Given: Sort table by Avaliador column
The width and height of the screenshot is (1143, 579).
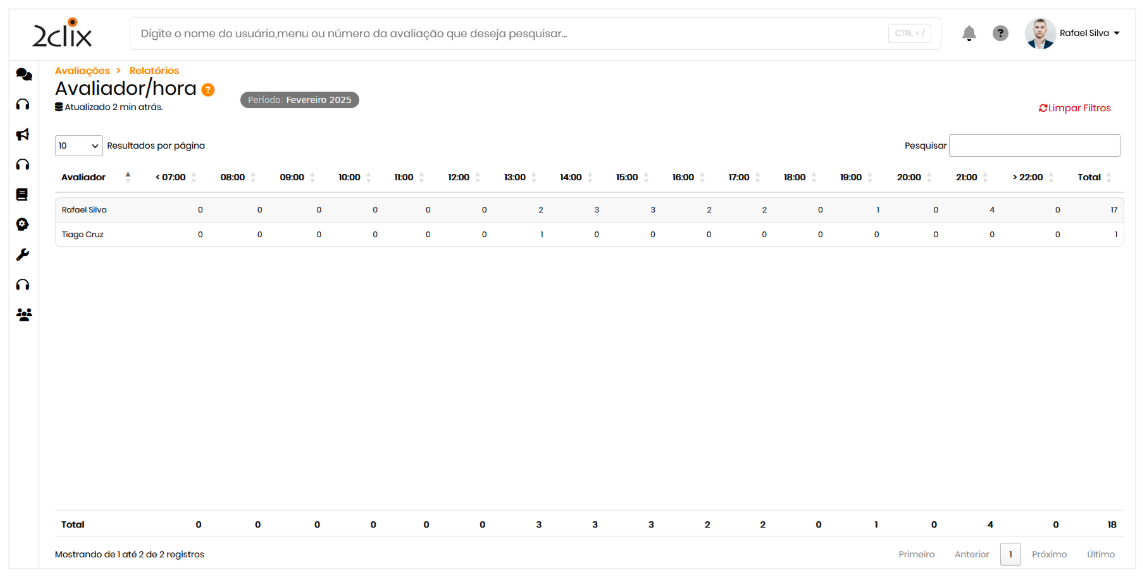Looking at the screenshot, I should 84,177.
